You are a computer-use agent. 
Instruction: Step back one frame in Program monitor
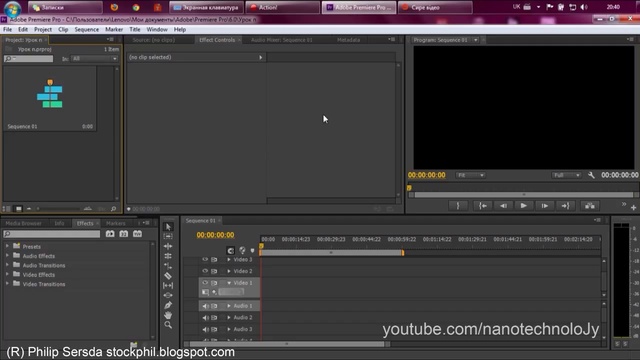(503, 206)
